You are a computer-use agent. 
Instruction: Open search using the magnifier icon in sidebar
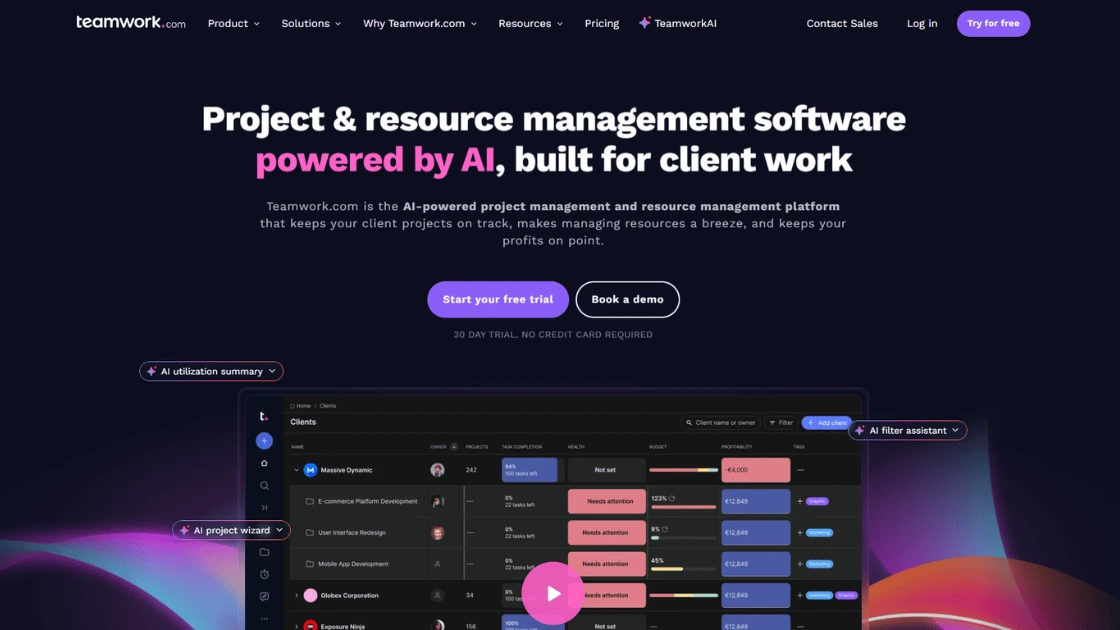(264, 484)
